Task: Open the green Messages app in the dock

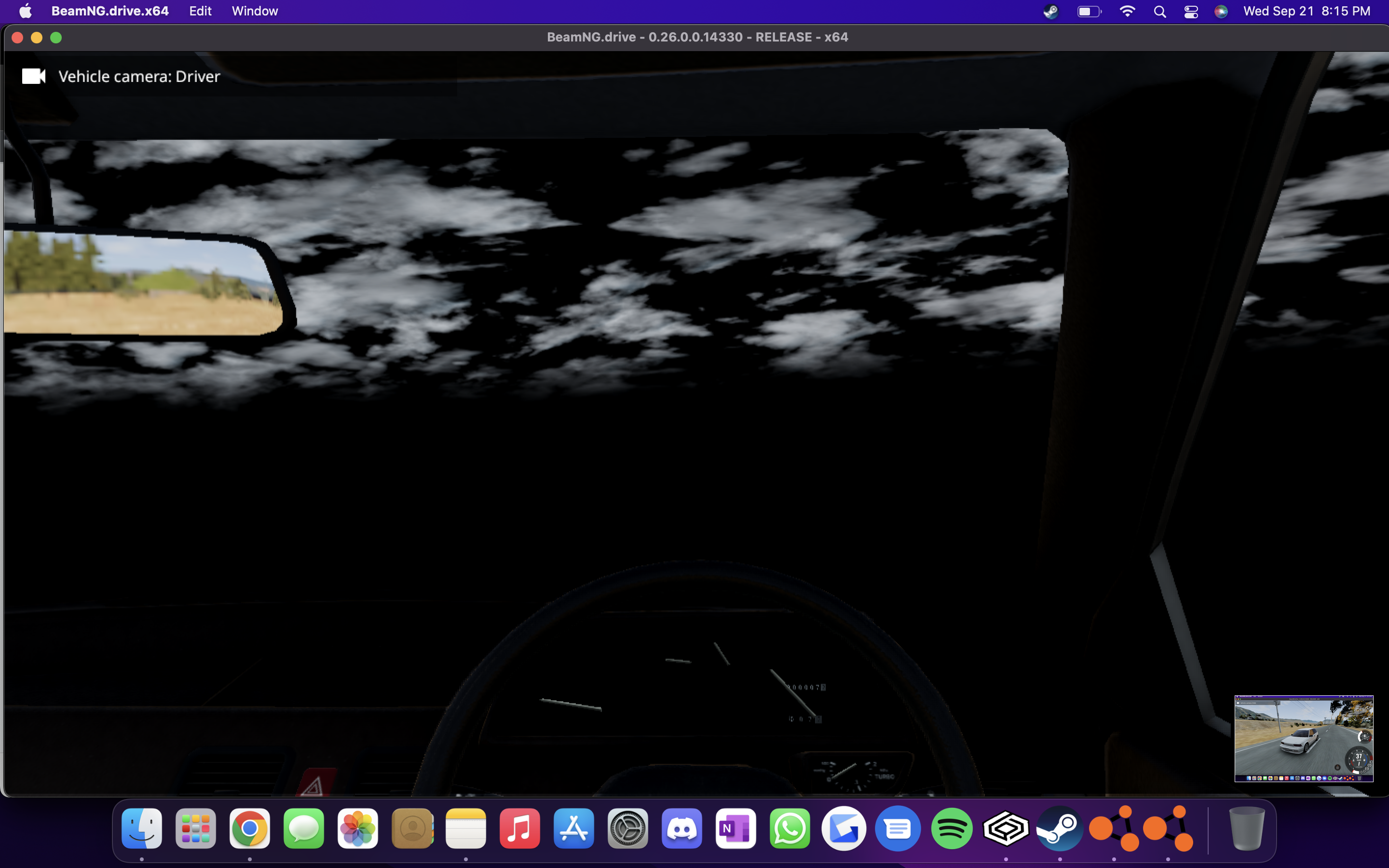Action: (304, 828)
